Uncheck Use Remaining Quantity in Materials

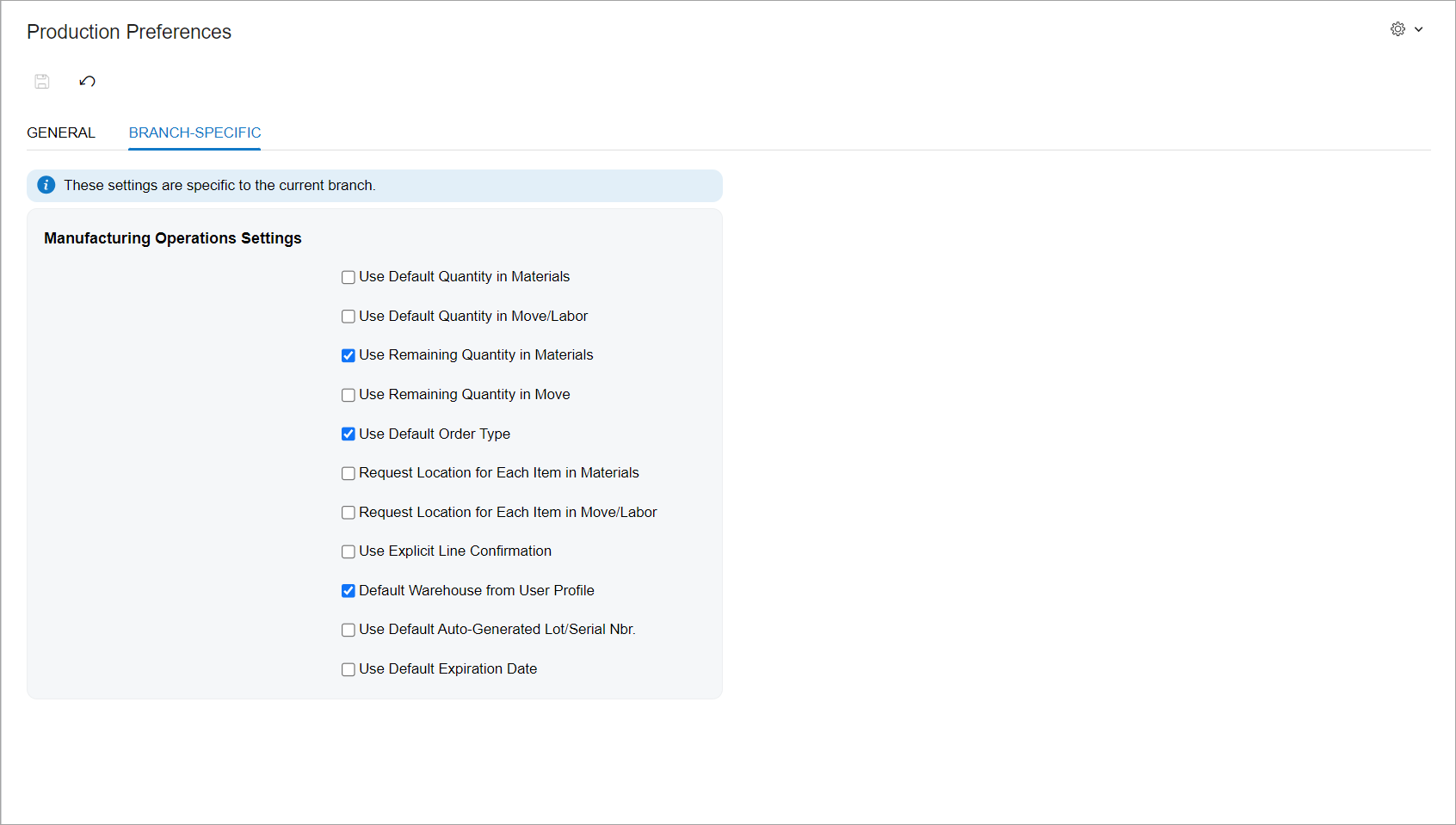349,355
